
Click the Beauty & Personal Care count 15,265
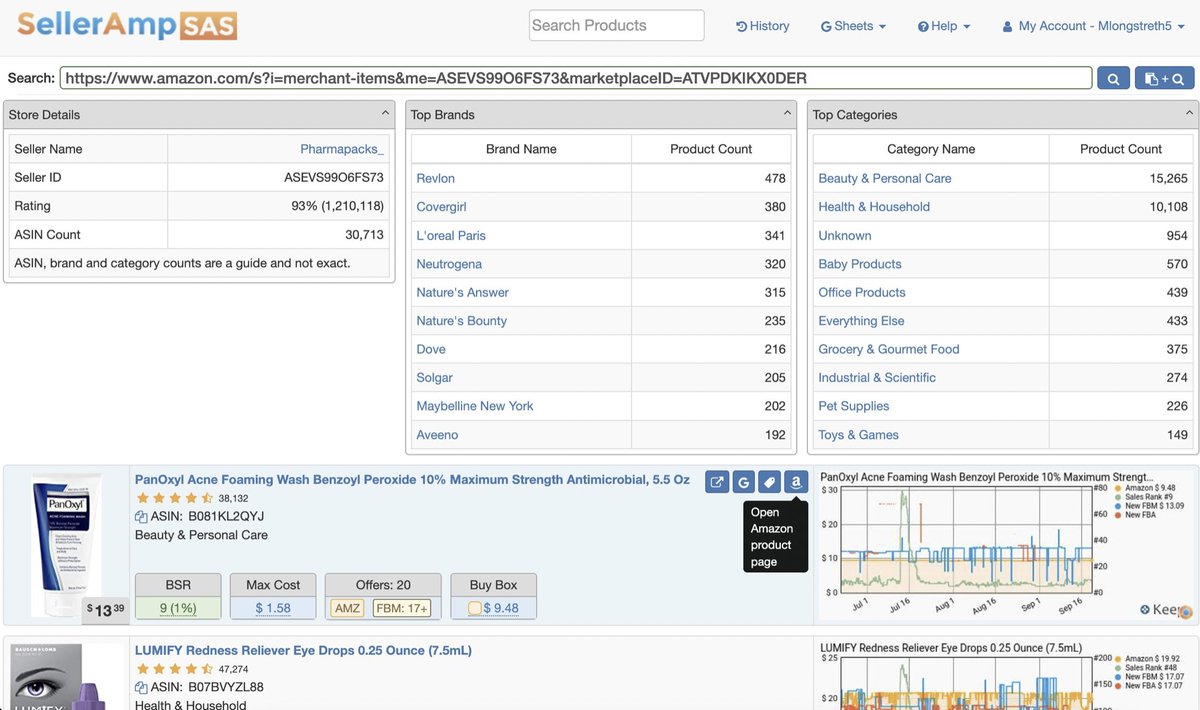coord(1169,178)
